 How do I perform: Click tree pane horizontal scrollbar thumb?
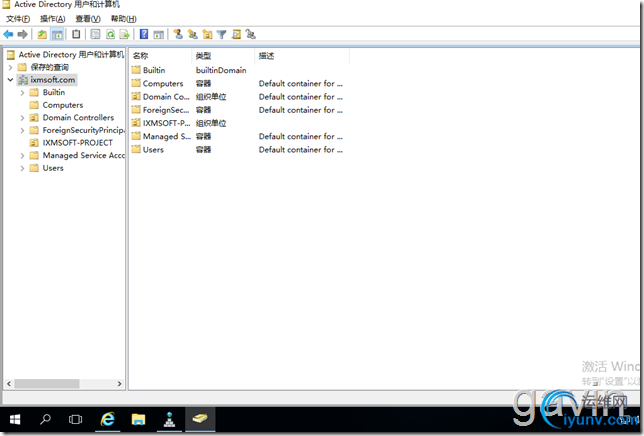(x=47, y=384)
